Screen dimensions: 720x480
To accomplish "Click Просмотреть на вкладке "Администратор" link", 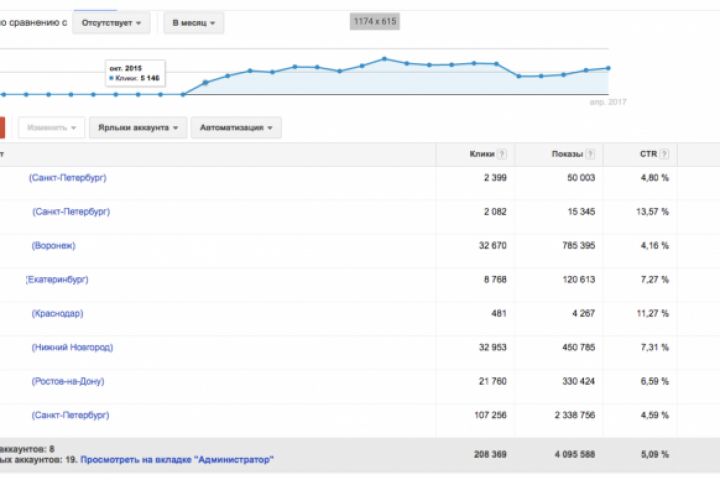I will [x=177, y=459].
